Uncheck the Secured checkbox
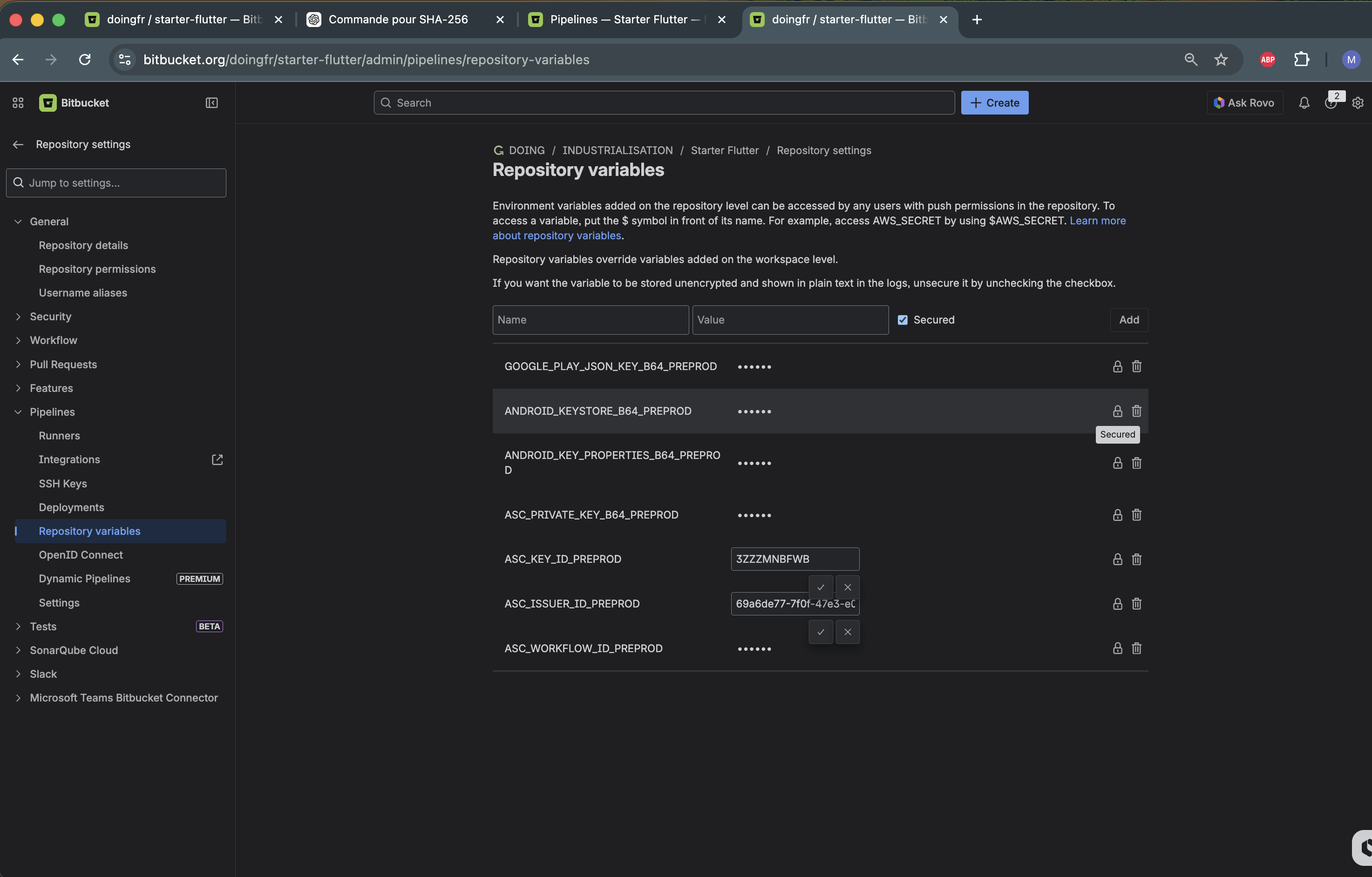This screenshot has width=1372, height=877. [x=903, y=320]
